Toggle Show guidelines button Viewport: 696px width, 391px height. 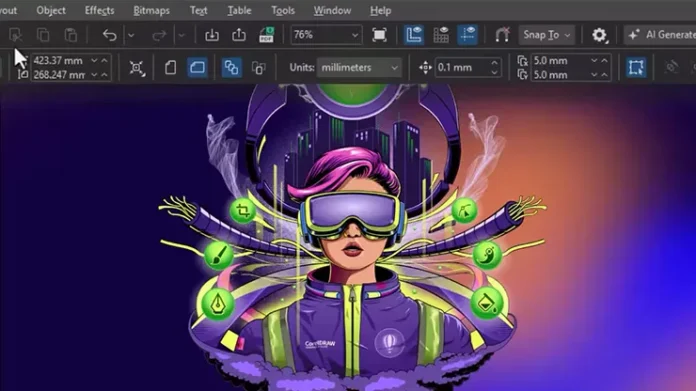point(467,35)
